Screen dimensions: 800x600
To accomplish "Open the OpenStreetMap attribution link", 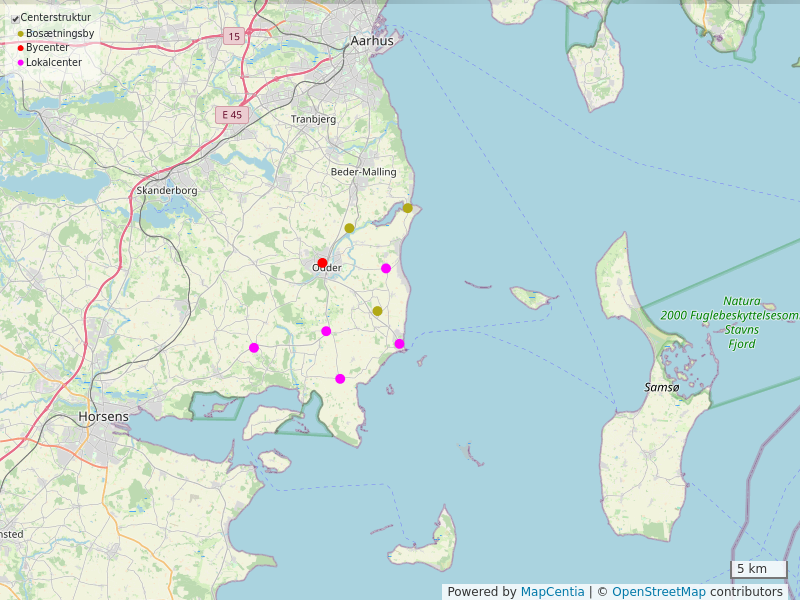I will pyautogui.click(x=658, y=592).
